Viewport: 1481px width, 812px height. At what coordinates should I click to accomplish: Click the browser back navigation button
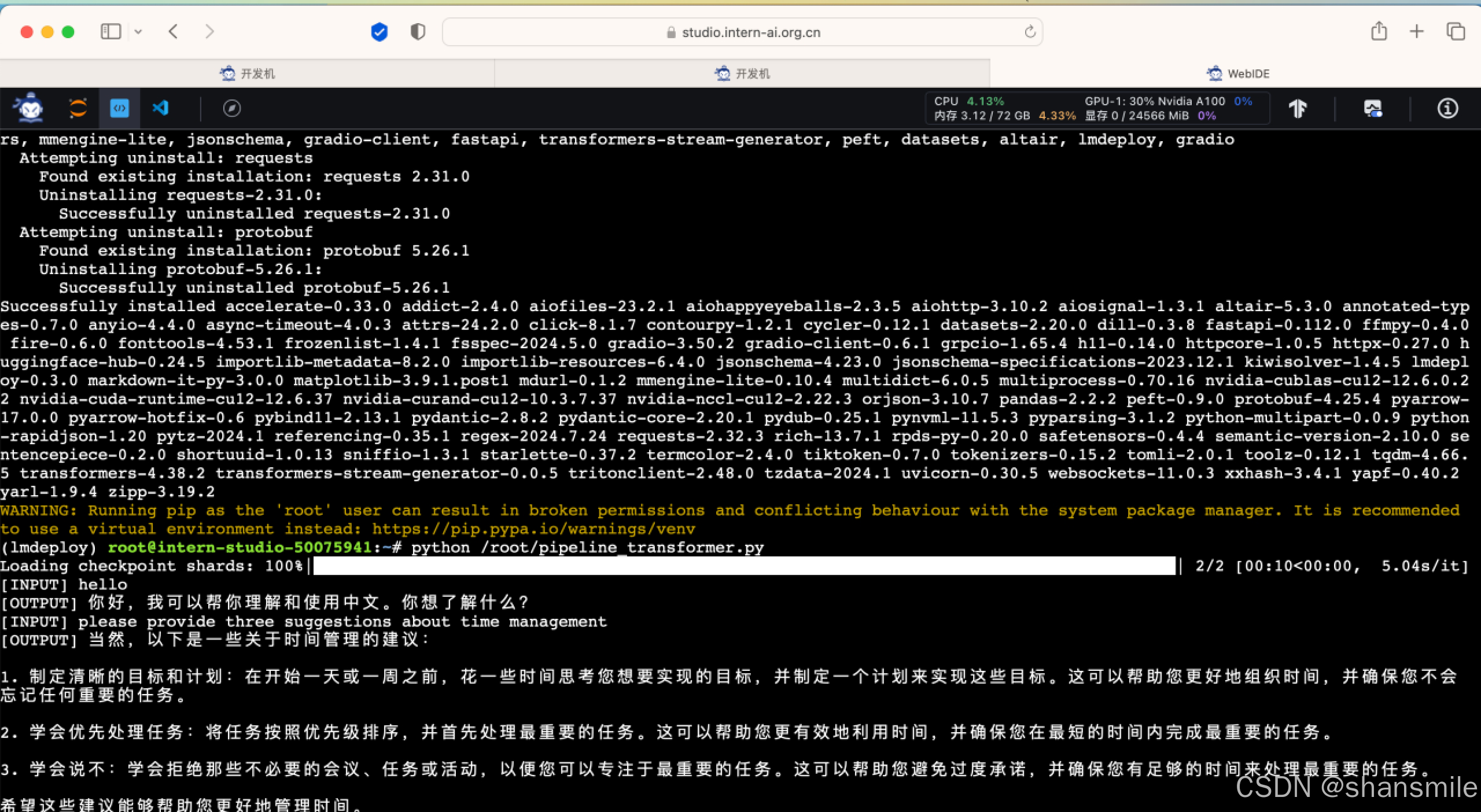click(173, 32)
